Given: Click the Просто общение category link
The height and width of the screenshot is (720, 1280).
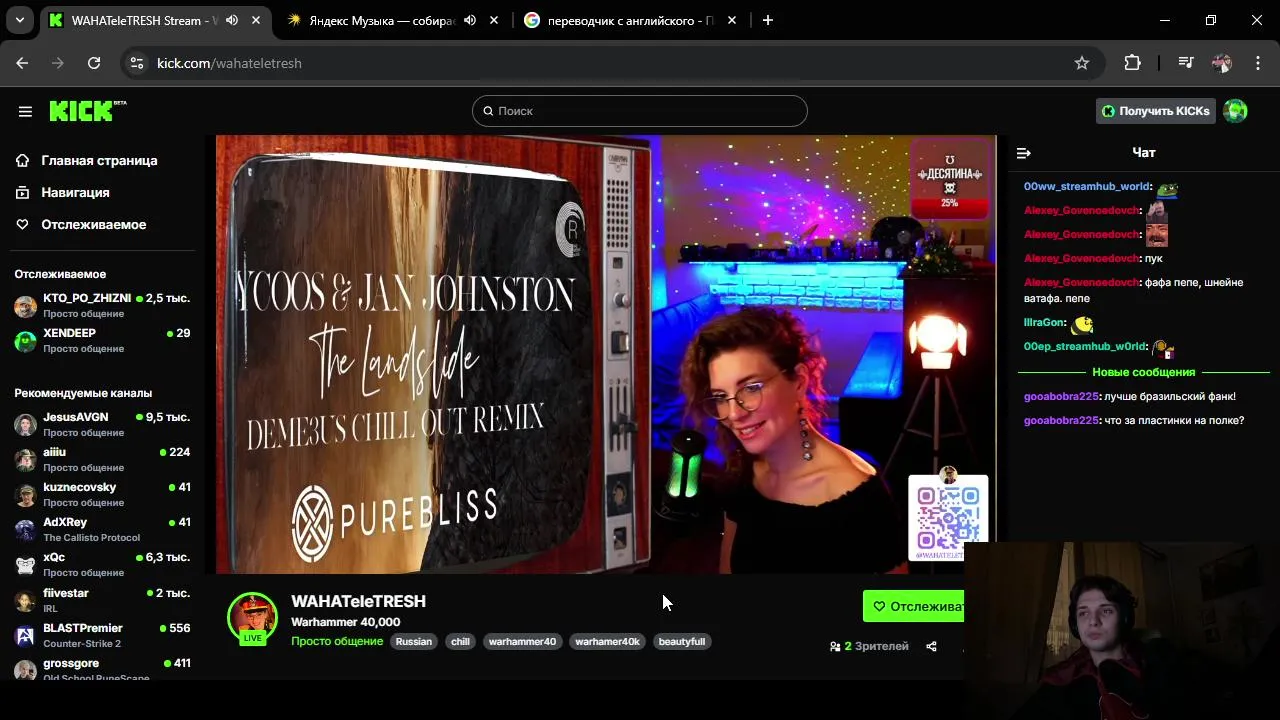Looking at the screenshot, I should coord(337,641).
